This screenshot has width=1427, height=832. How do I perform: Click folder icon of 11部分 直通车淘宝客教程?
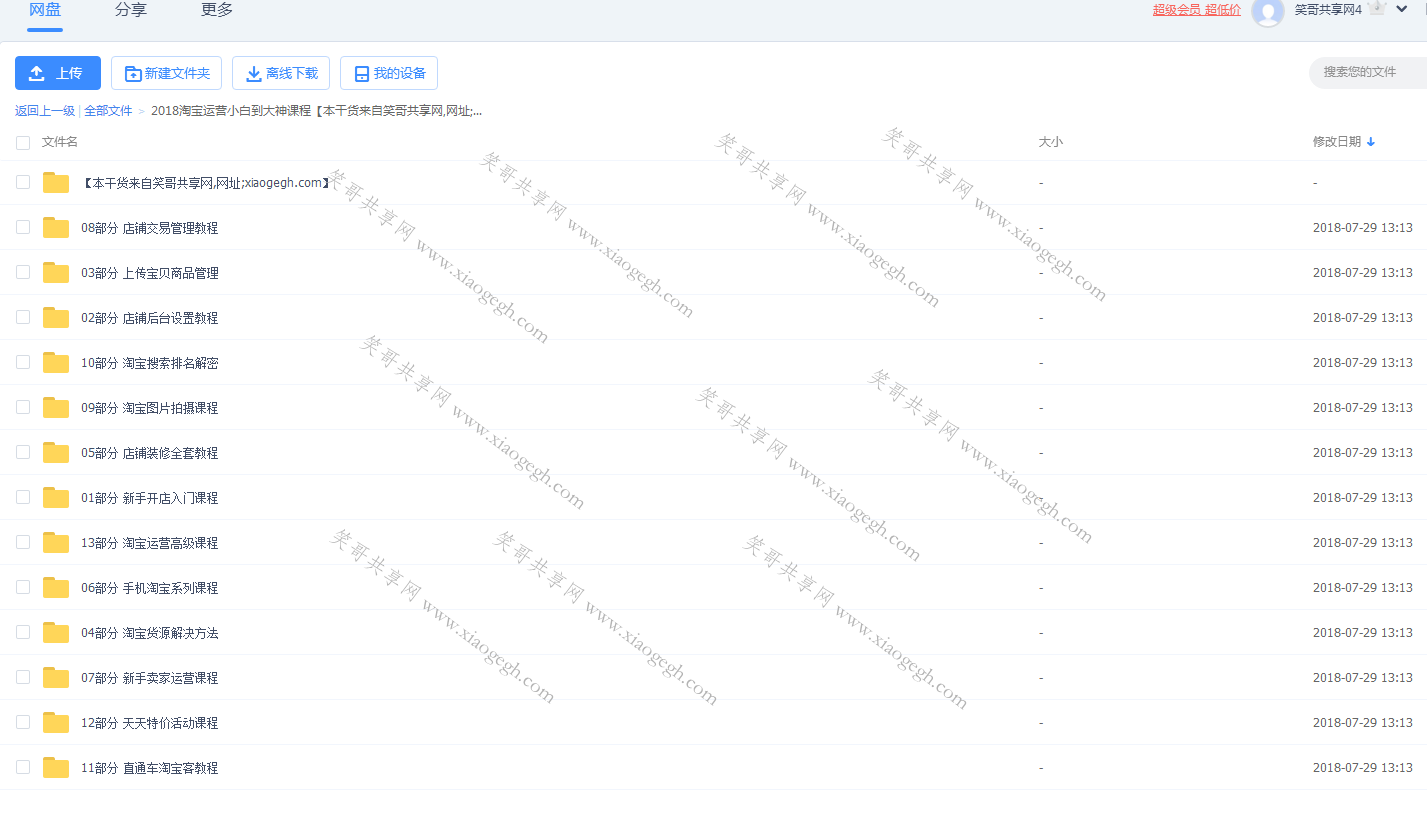click(x=56, y=768)
